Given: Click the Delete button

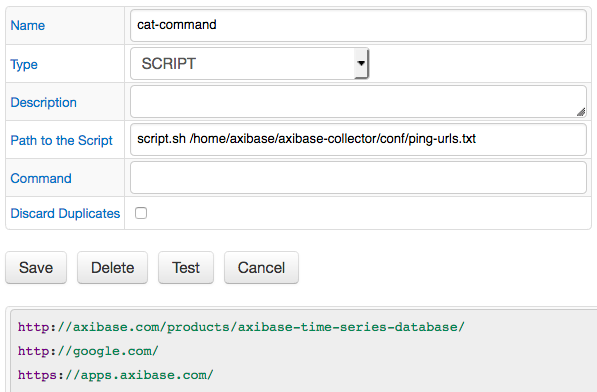Looking at the screenshot, I should [x=112, y=268].
